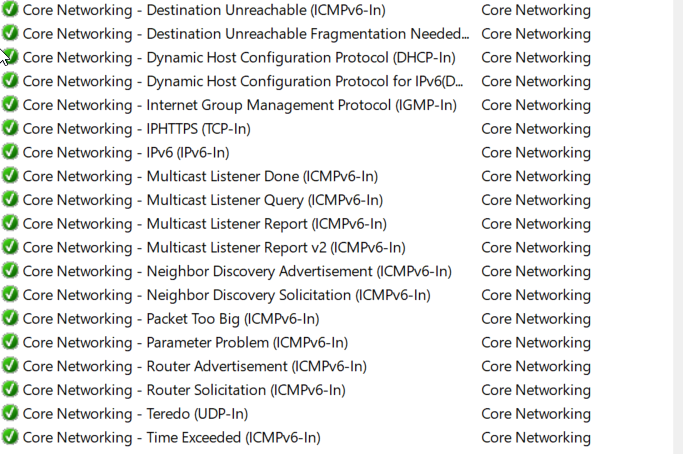The image size is (683, 454).
Task: Click the green check icon beside IPHTTPS (TCP-In)
Action: click(10, 129)
